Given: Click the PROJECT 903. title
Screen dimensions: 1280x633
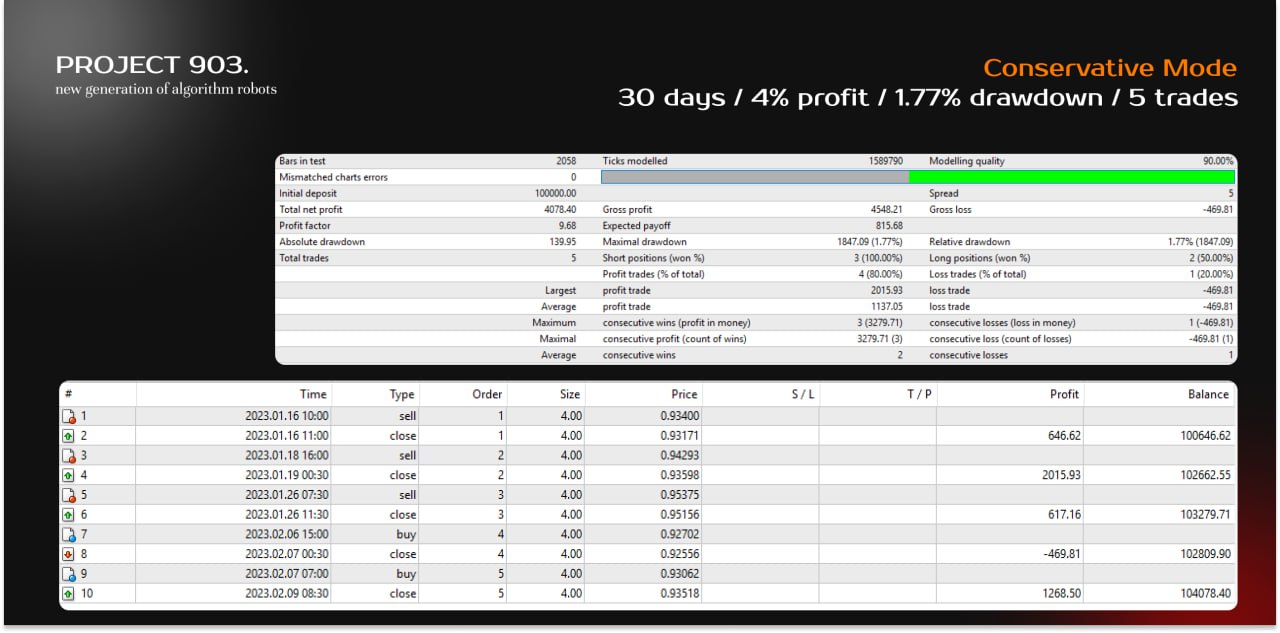Looking at the screenshot, I should pyautogui.click(x=153, y=65).
